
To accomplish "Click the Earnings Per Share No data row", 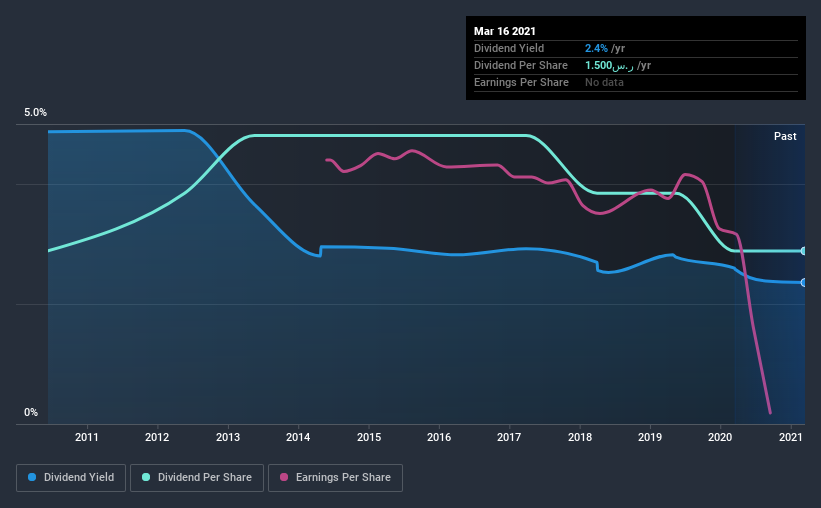I will click(x=636, y=83).
